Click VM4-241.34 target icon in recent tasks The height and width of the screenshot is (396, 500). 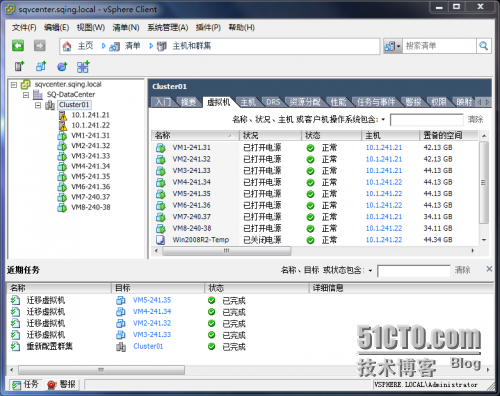[x=121, y=312]
